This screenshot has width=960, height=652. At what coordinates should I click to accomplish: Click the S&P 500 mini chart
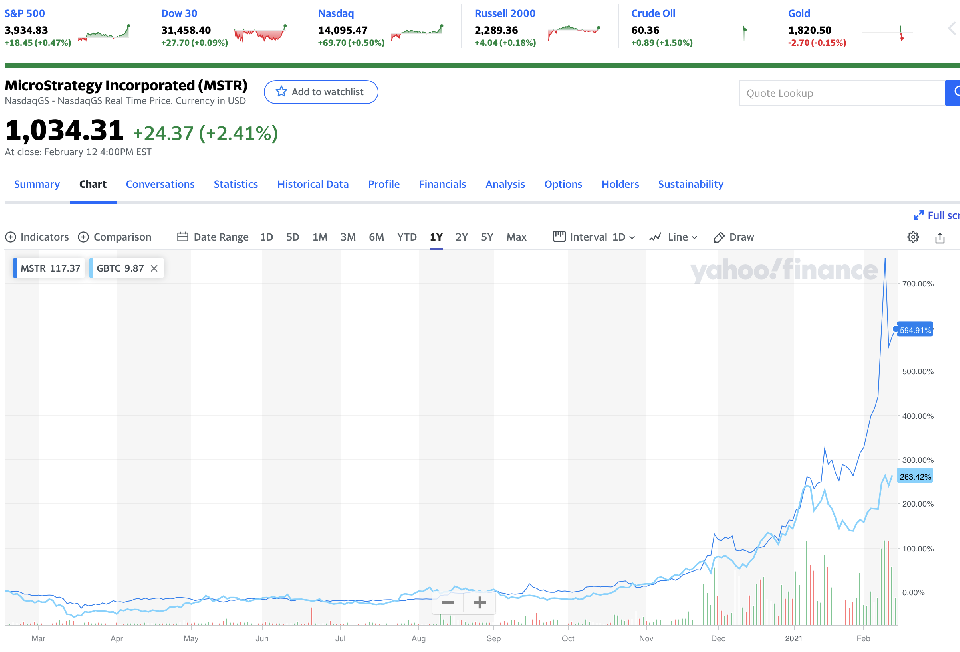coord(104,33)
